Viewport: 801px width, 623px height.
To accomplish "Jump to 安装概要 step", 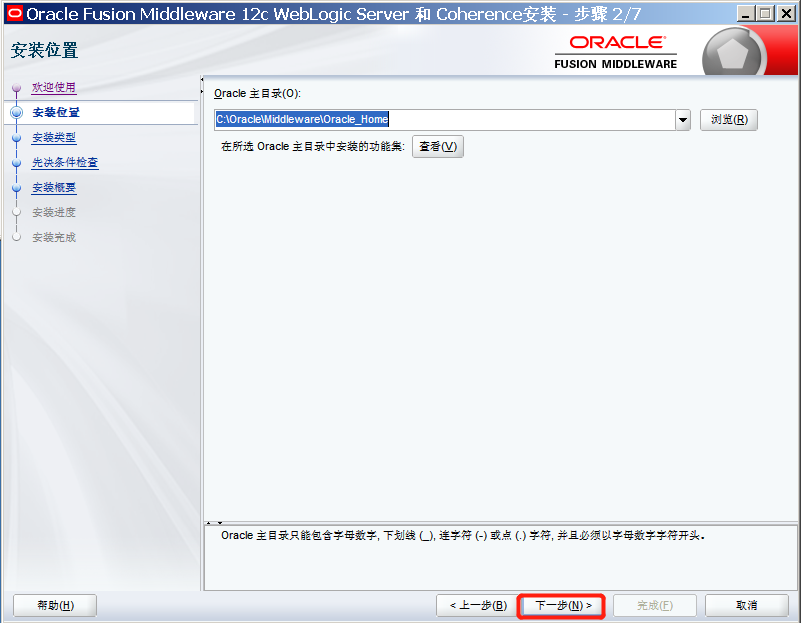I will pyautogui.click(x=54, y=187).
